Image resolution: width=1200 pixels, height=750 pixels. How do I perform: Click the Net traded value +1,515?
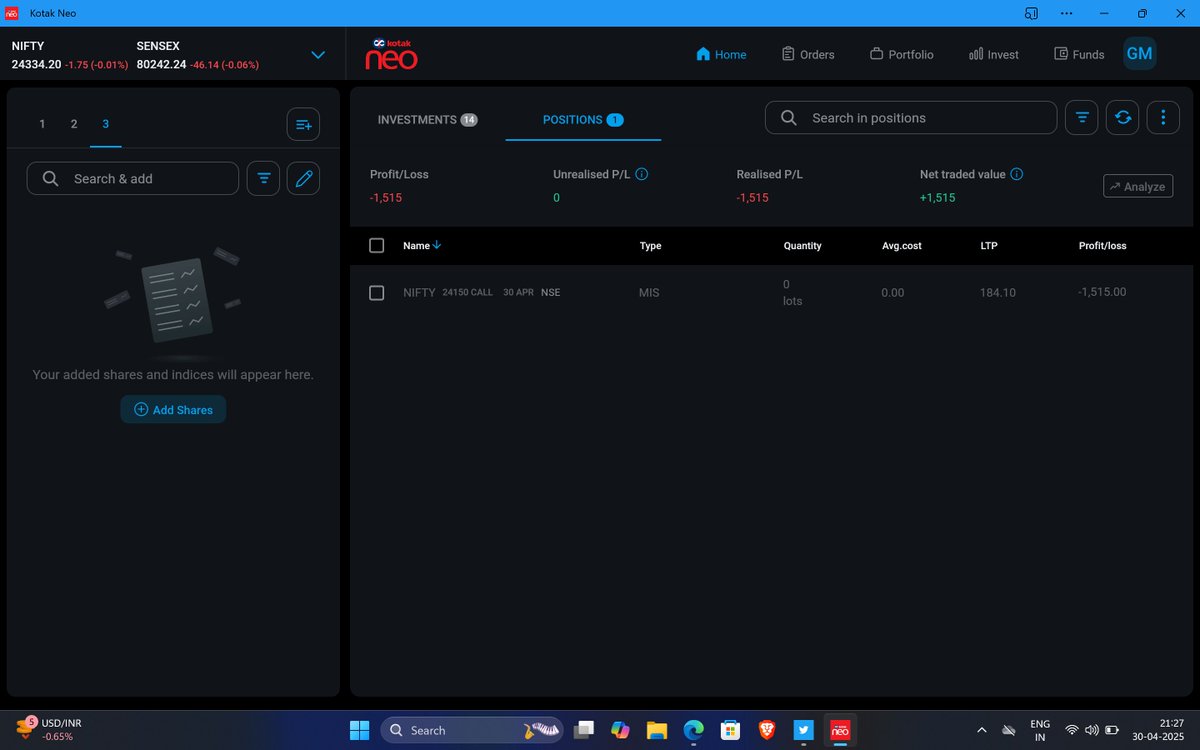tap(938, 198)
